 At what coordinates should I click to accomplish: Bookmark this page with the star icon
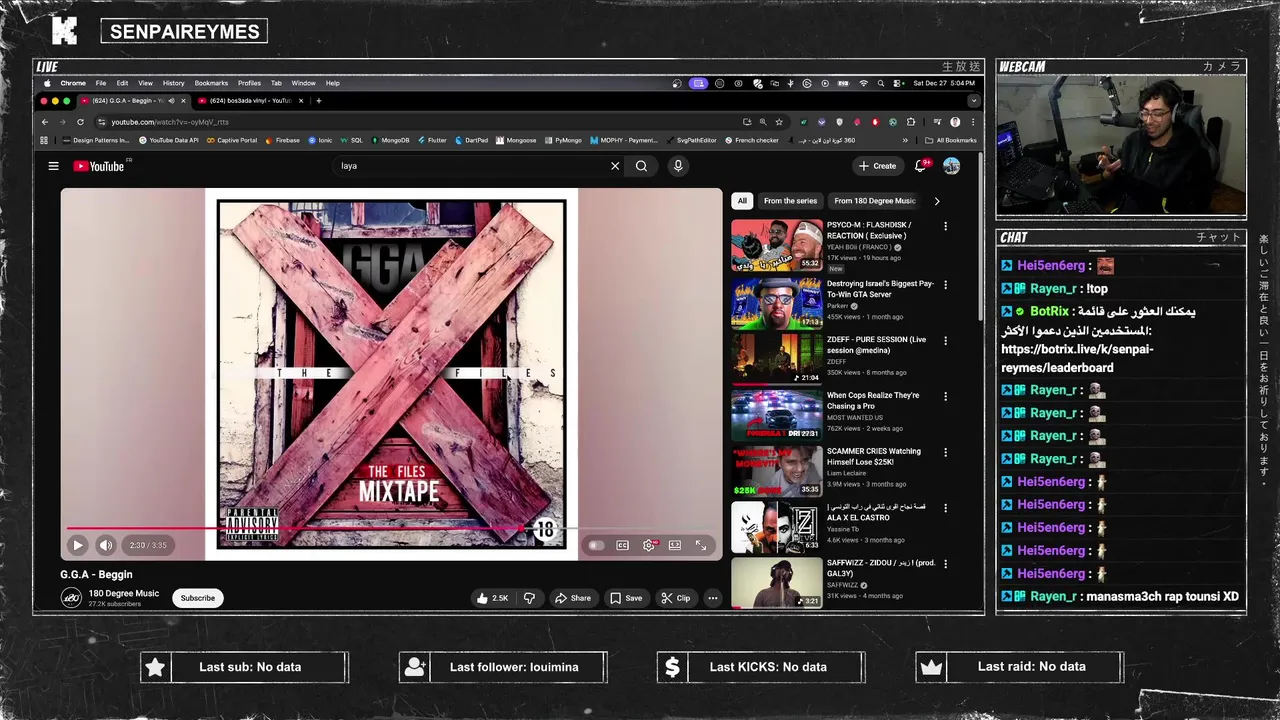click(x=779, y=122)
